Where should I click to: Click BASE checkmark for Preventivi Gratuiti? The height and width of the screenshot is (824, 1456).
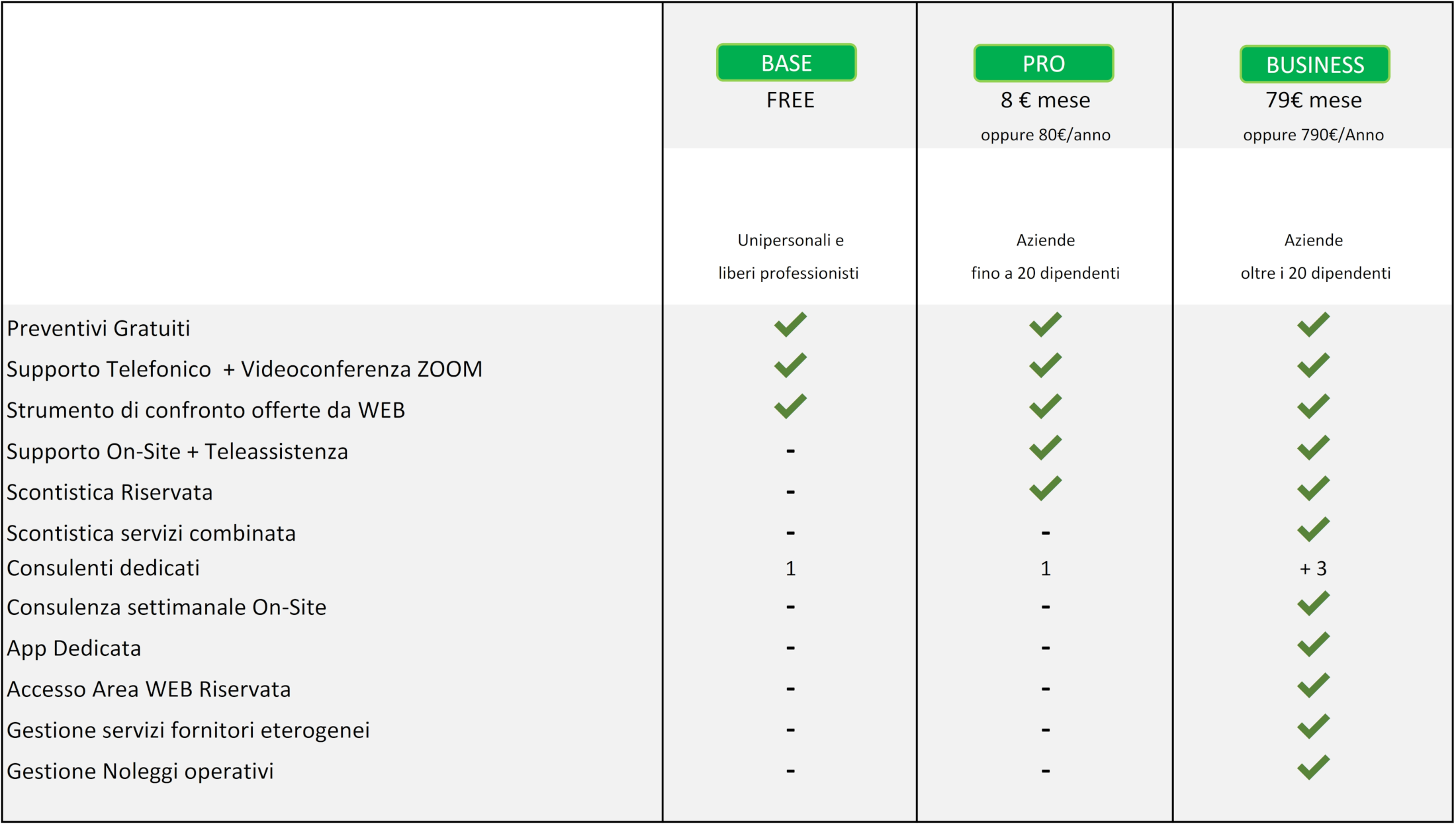[790, 324]
